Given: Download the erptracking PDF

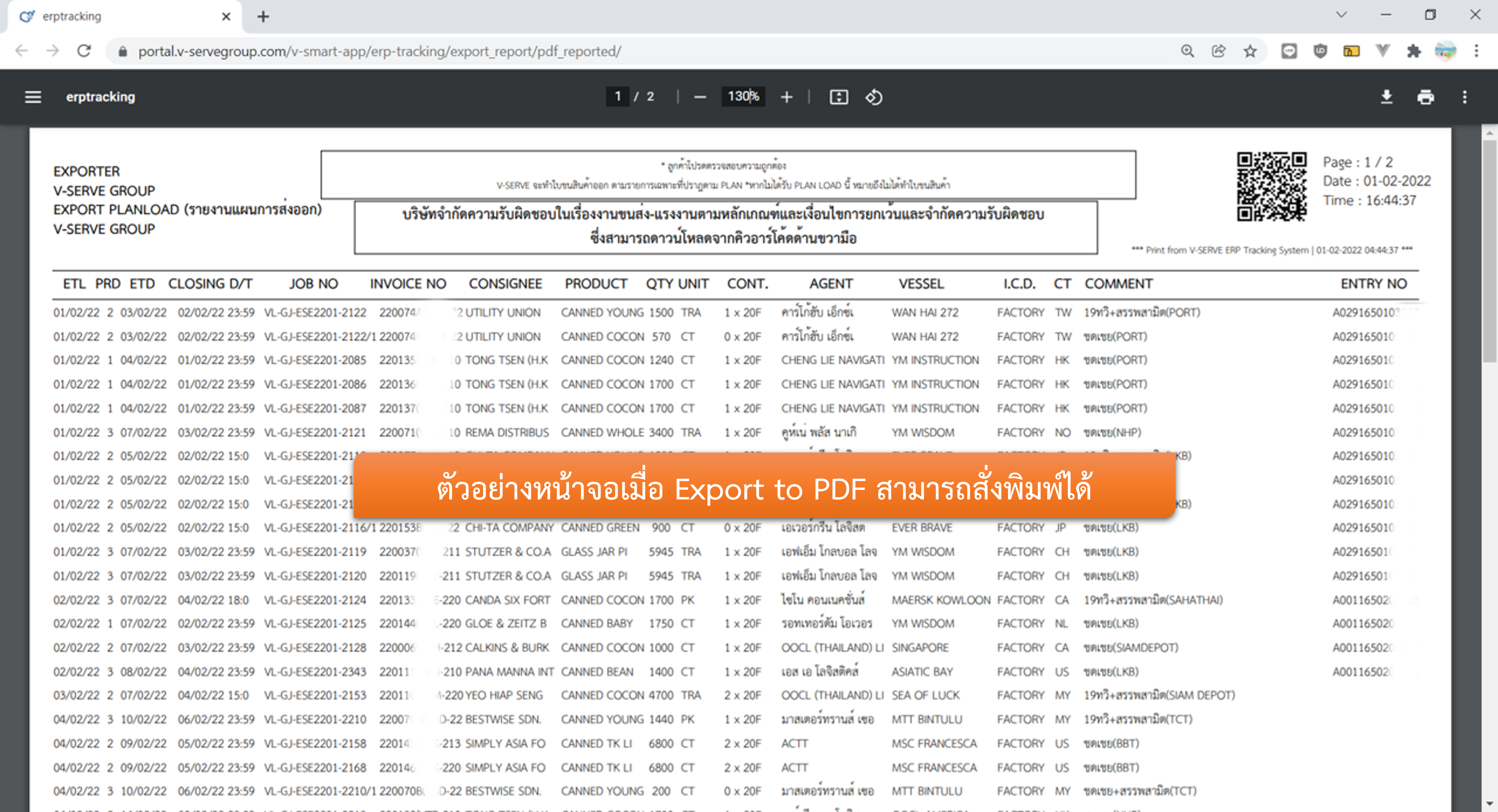Looking at the screenshot, I should tap(1386, 97).
